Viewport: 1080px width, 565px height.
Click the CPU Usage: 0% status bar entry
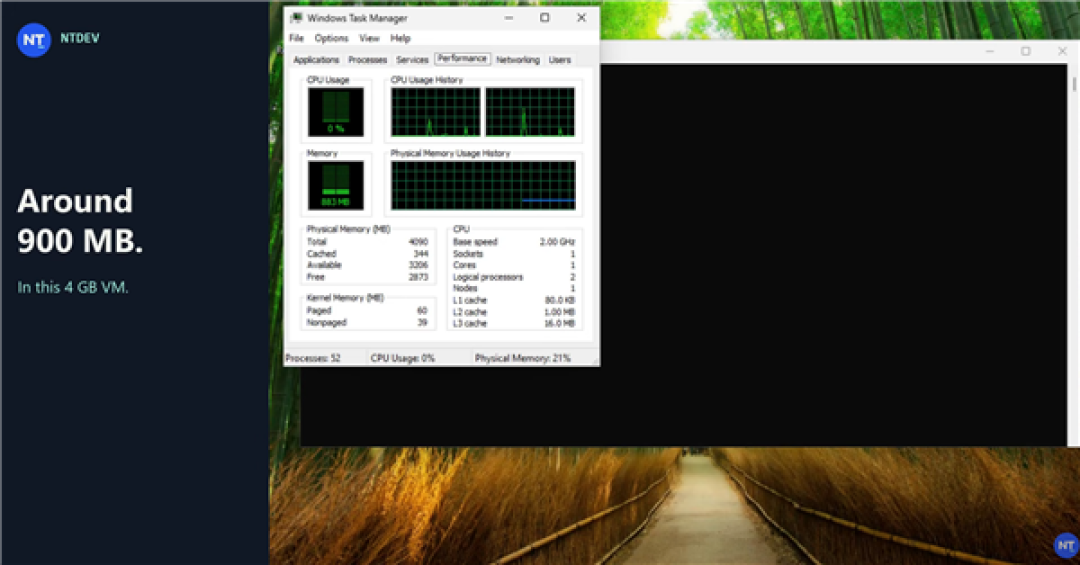pyautogui.click(x=402, y=358)
